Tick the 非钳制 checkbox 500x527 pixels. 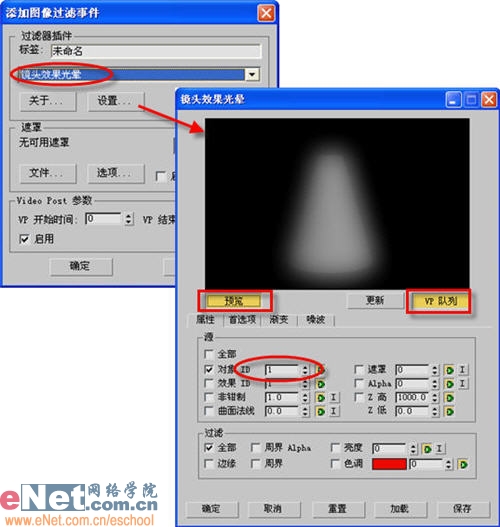point(209,397)
